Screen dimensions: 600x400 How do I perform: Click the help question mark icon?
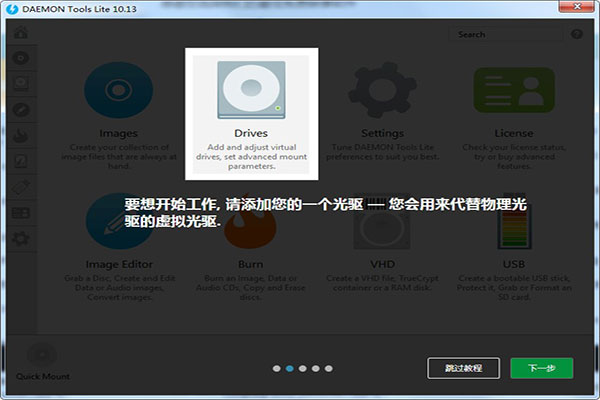577,34
